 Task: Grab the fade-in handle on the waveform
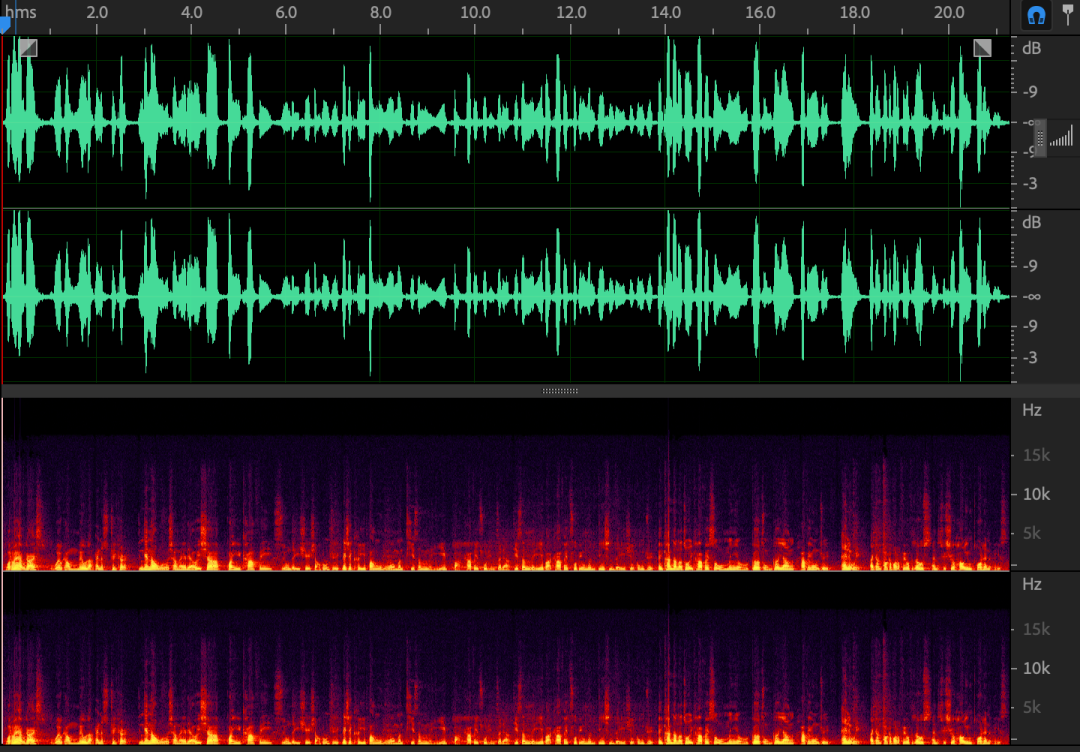point(28,48)
